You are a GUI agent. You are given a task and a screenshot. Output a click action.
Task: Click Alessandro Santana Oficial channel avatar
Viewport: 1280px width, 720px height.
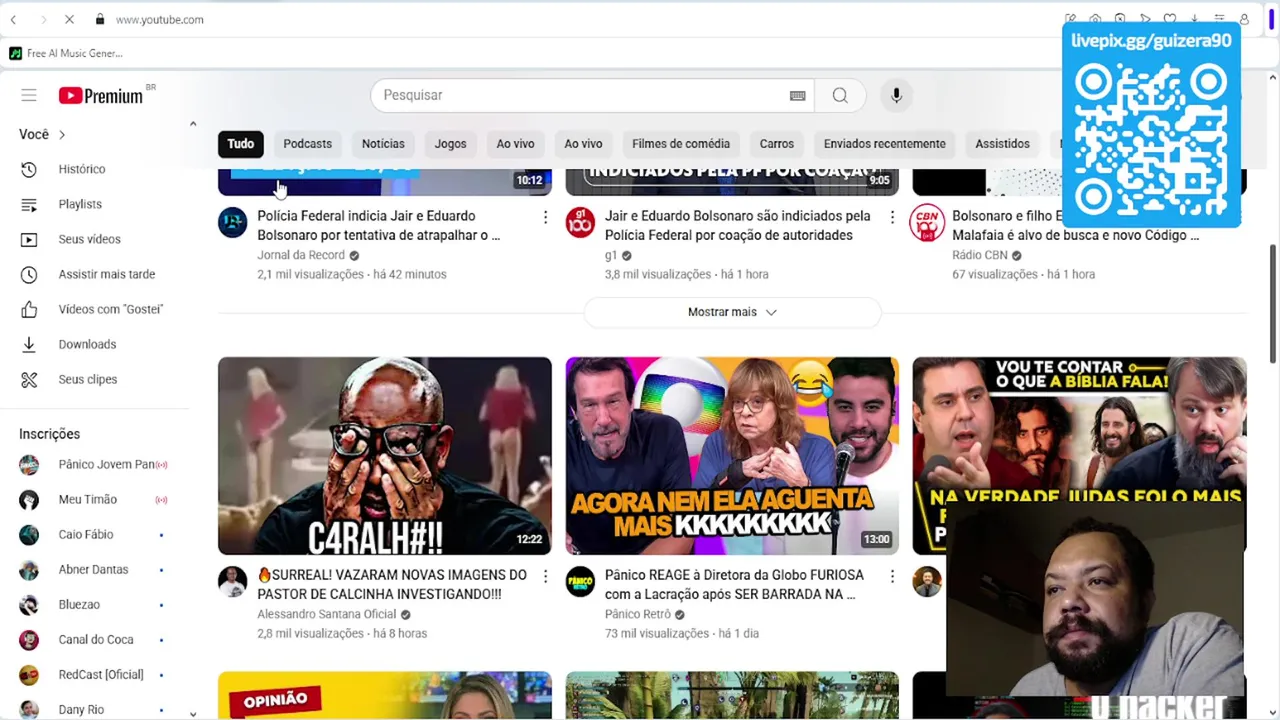[x=232, y=581]
